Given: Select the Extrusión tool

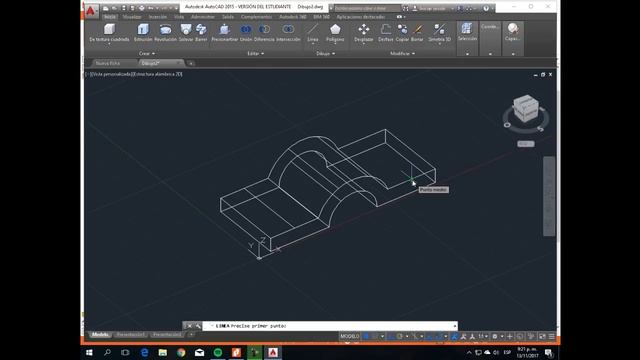Looking at the screenshot, I should (x=143, y=33).
